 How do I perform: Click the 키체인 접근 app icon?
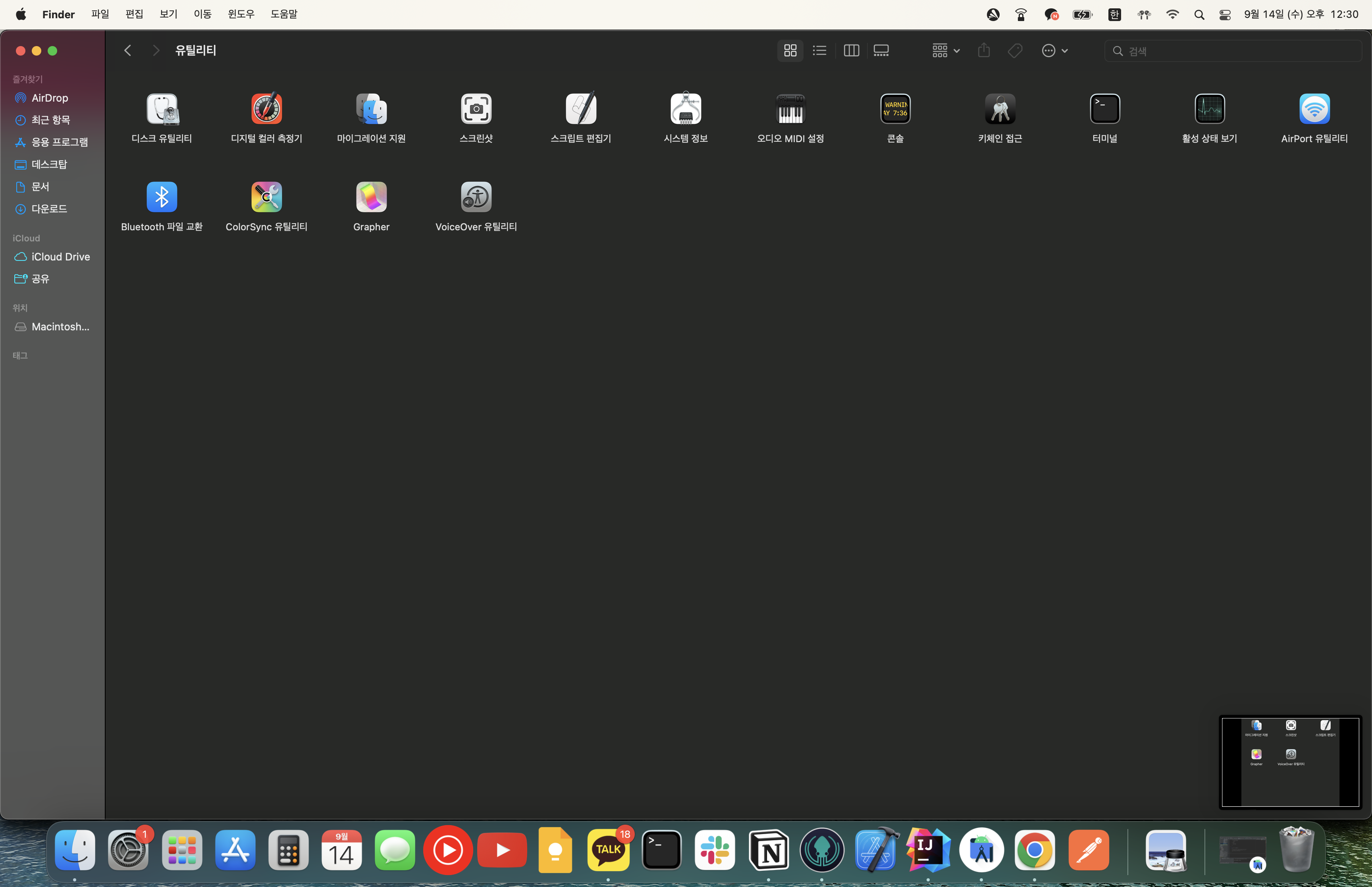[1000, 109]
